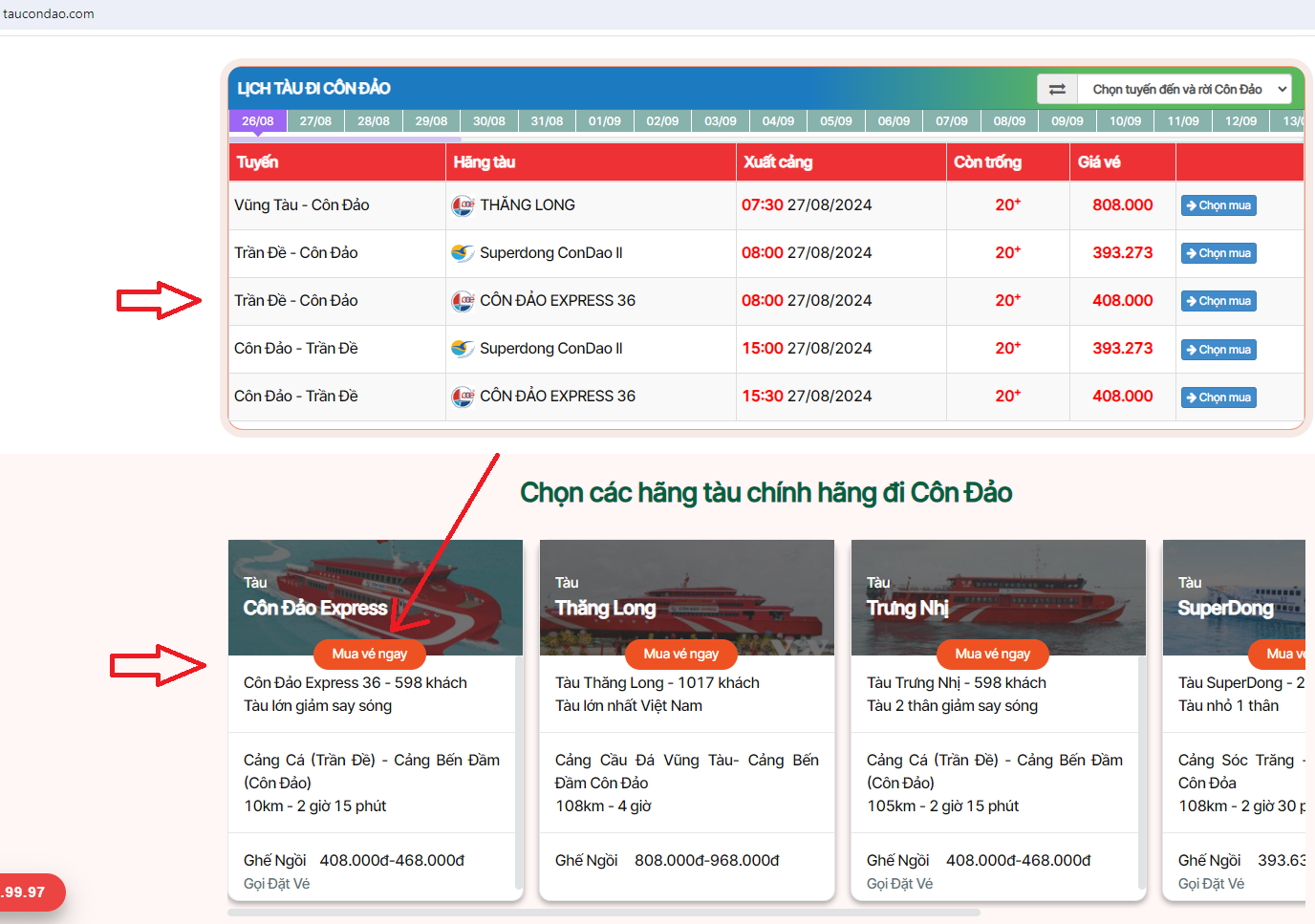The image size is (1315, 924).
Task: Click the Côn Đảo Express 36 - 598 khách text
Action: [356, 682]
